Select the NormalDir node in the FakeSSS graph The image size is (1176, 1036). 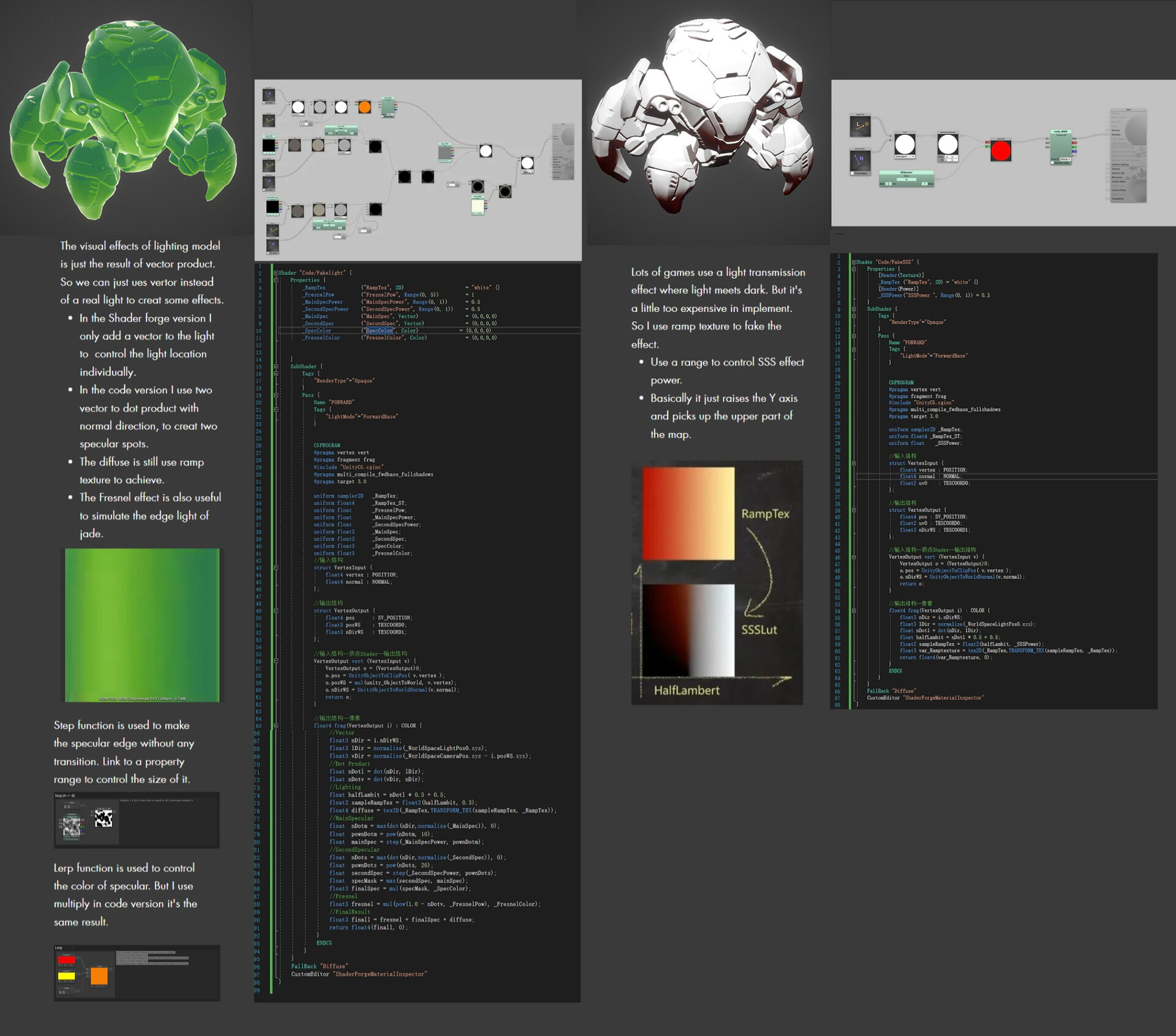pos(861,159)
